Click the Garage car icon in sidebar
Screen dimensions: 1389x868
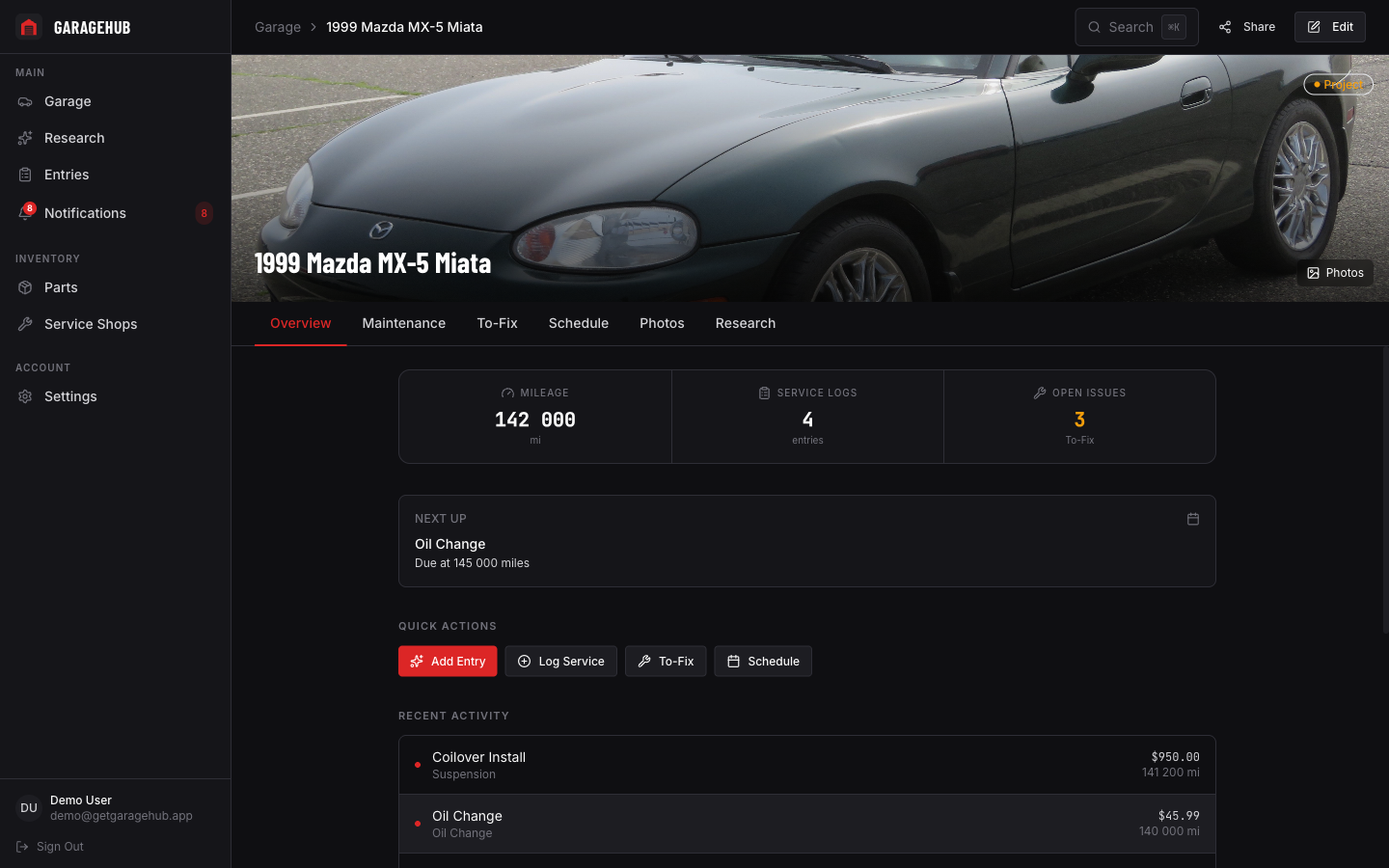(x=25, y=101)
